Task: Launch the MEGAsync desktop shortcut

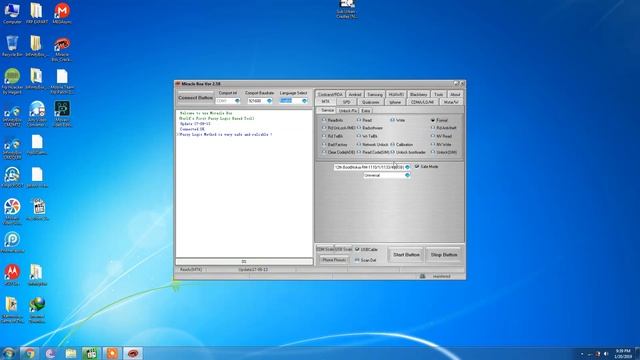Action: (62, 12)
